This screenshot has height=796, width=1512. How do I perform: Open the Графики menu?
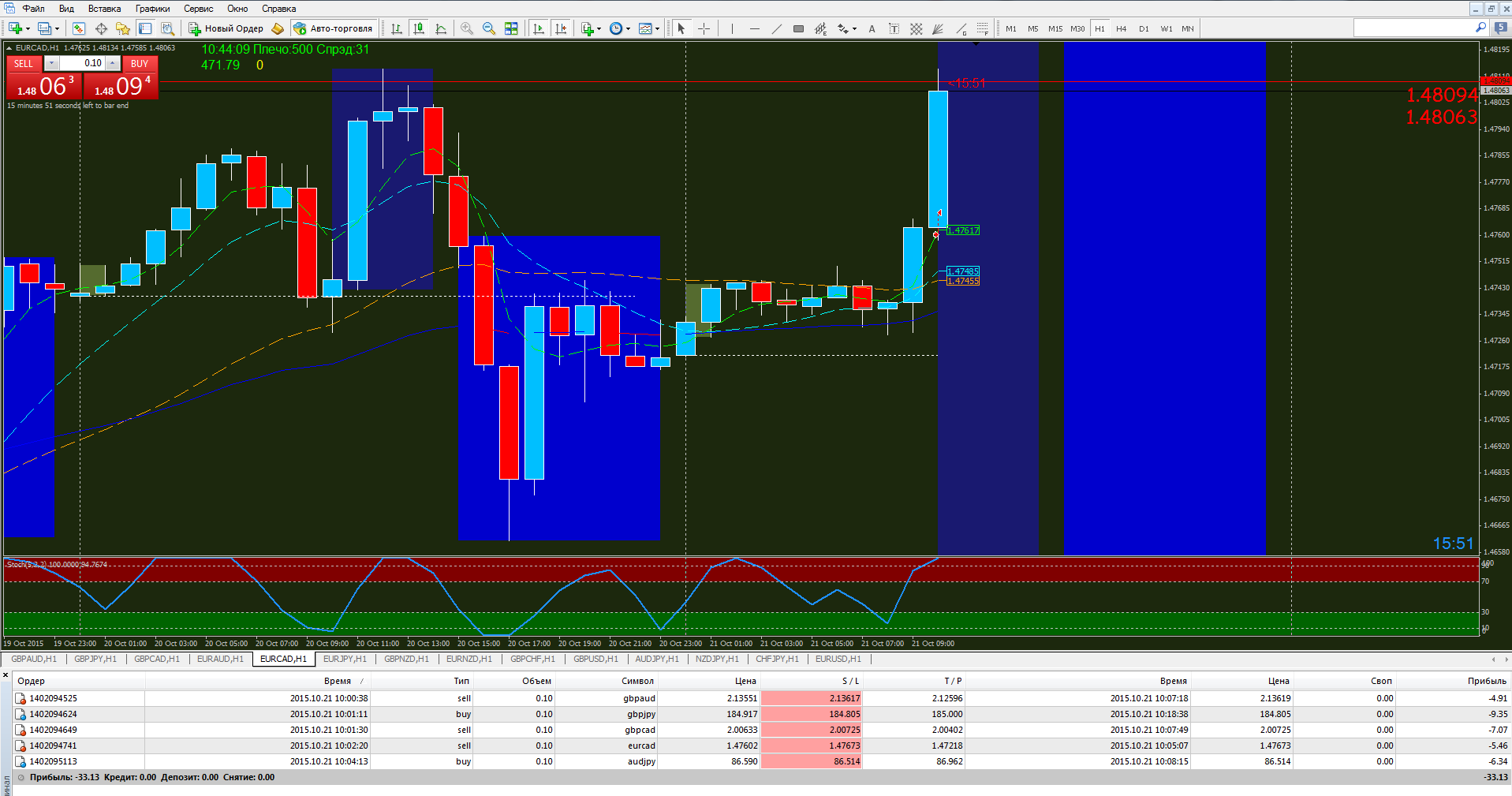tap(152, 9)
